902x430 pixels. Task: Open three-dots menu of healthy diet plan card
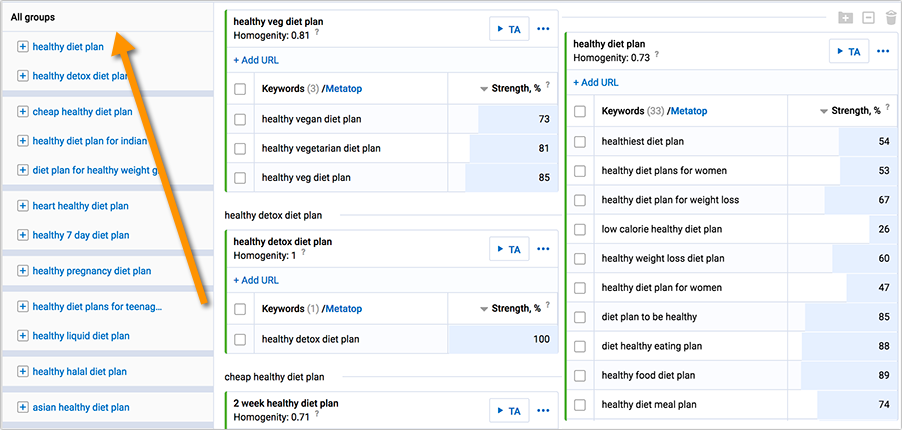tap(883, 51)
